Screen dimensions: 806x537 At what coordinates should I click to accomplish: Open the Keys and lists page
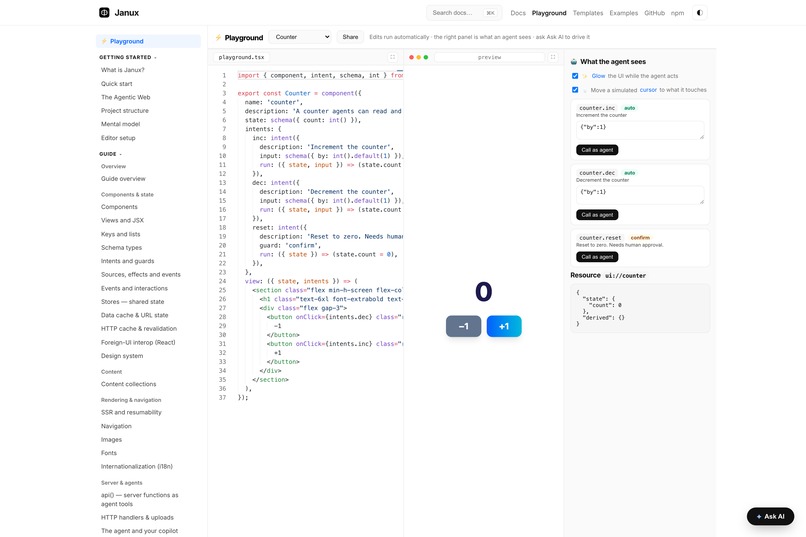click(x=120, y=234)
